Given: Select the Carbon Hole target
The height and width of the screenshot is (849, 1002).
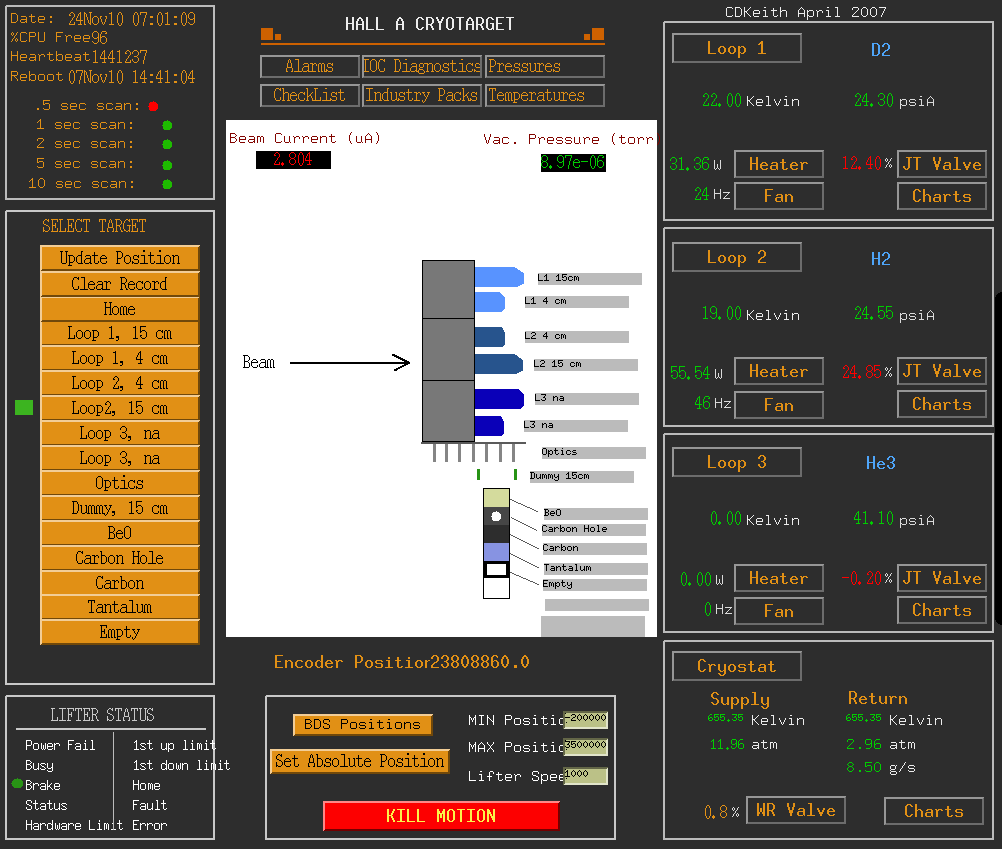Looking at the screenshot, I should pyautogui.click(x=119, y=558).
